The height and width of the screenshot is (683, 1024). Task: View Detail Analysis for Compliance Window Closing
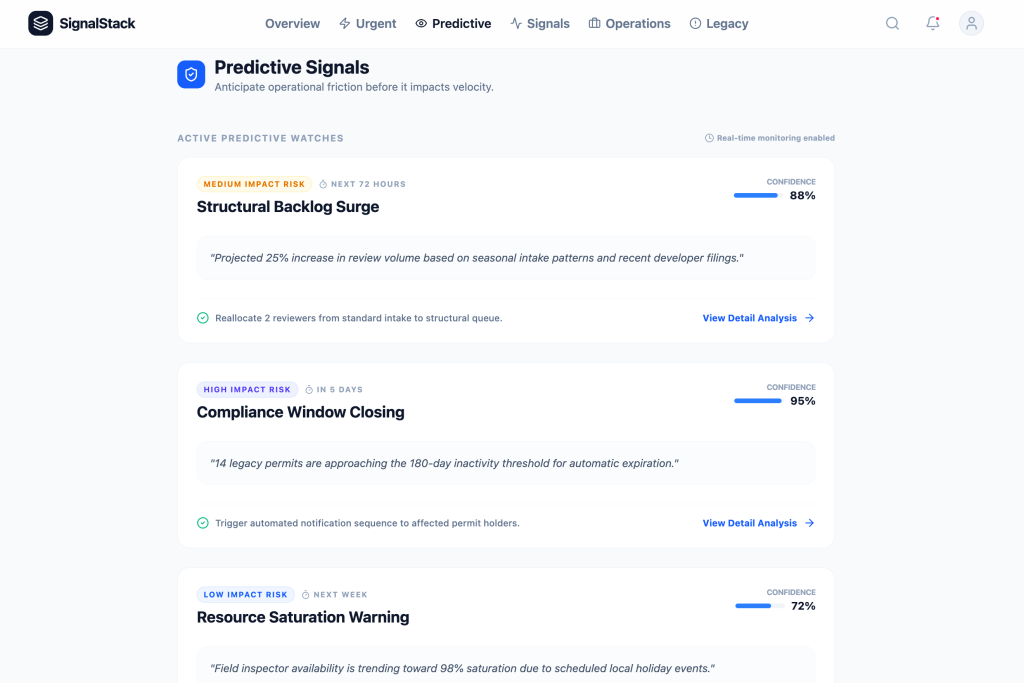[x=750, y=523]
